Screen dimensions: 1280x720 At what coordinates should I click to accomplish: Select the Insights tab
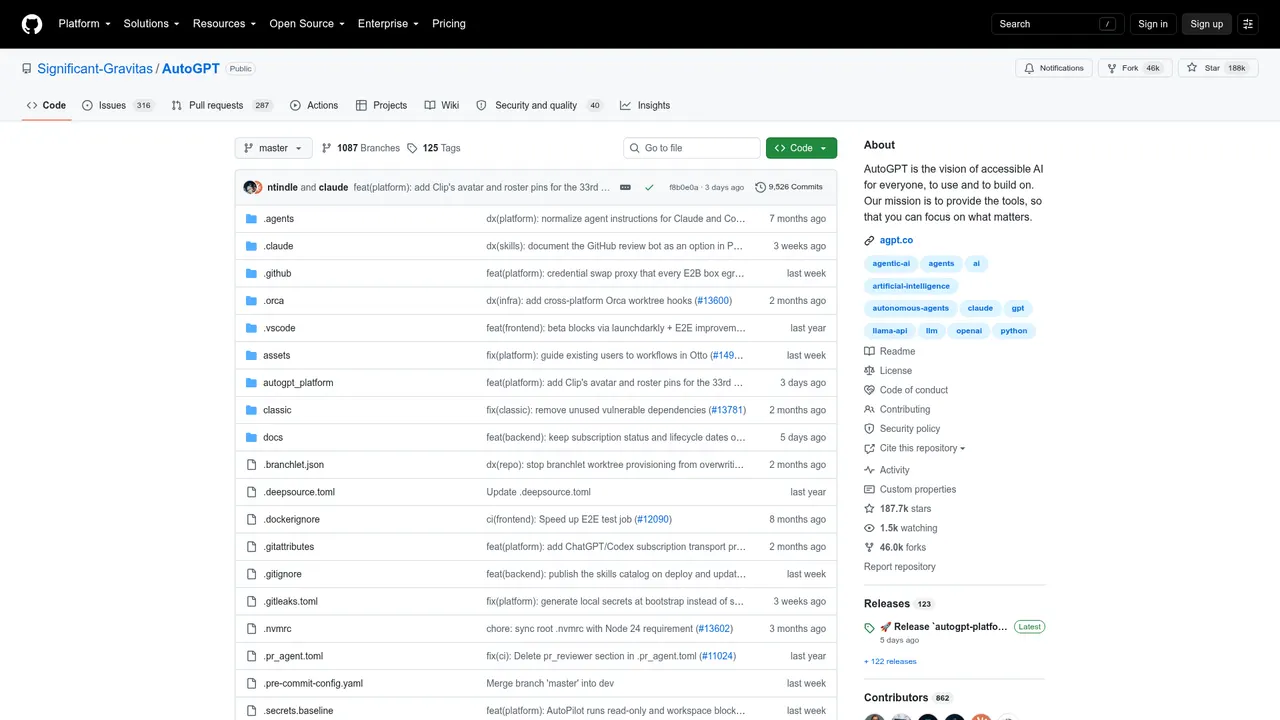(645, 105)
